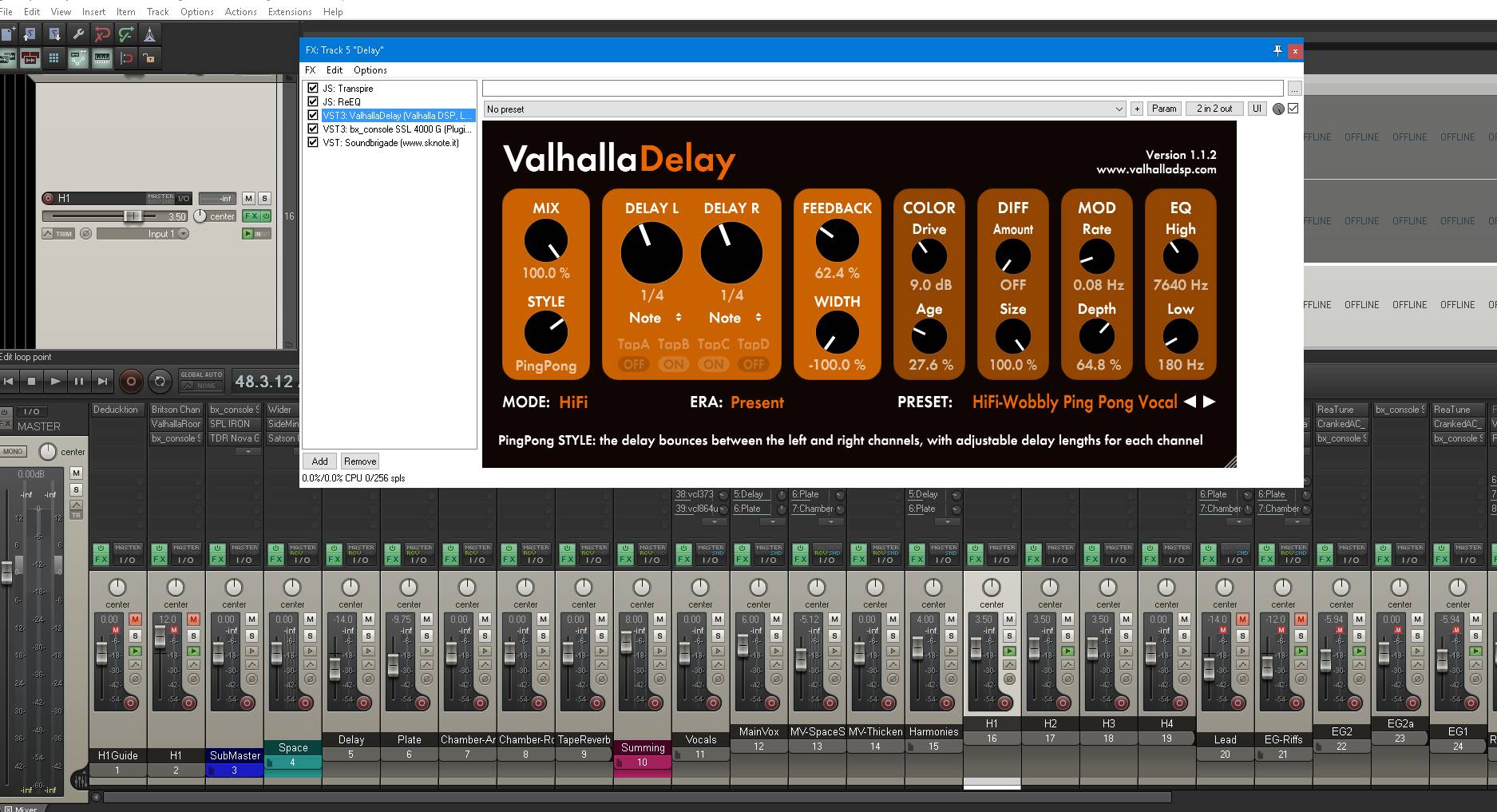Viewport: 1497px width, 812px height.
Task: Arm record on the H1 track panel
Action: (49, 198)
